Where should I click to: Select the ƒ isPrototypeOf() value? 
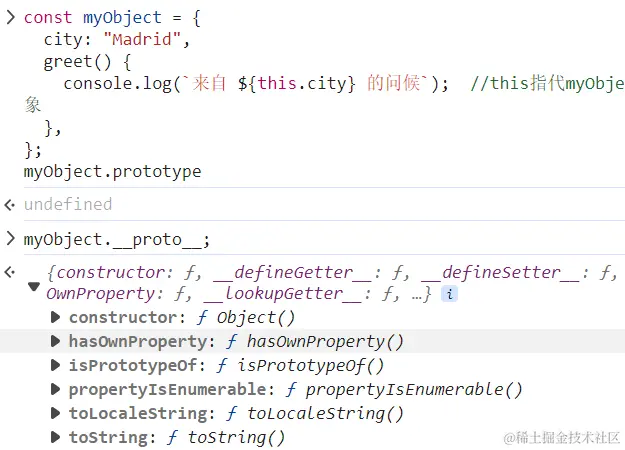click(300, 366)
